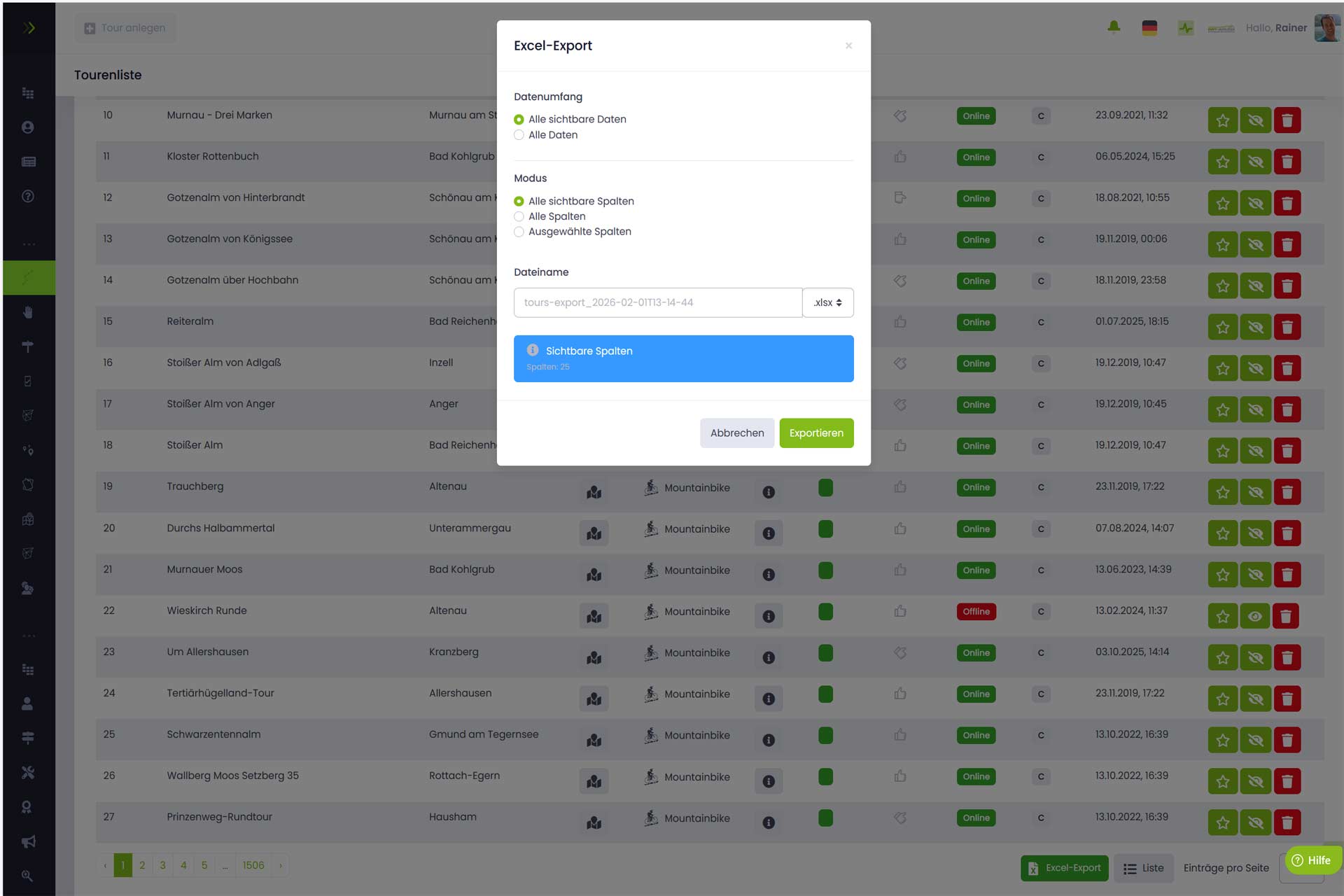
Task: Click the Dateiname input field
Action: click(657, 302)
